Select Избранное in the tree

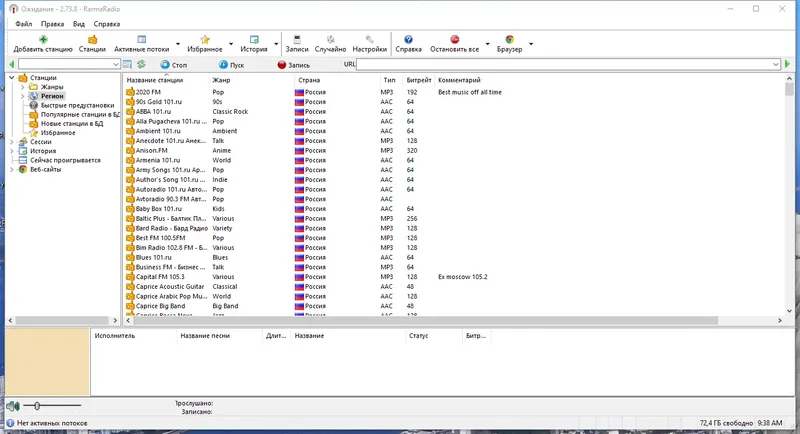coord(58,133)
